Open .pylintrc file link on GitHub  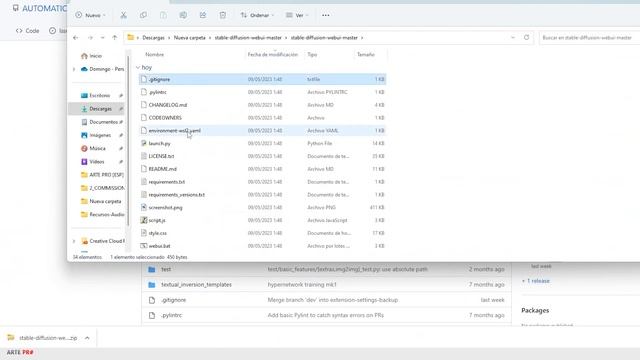[171, 315]
